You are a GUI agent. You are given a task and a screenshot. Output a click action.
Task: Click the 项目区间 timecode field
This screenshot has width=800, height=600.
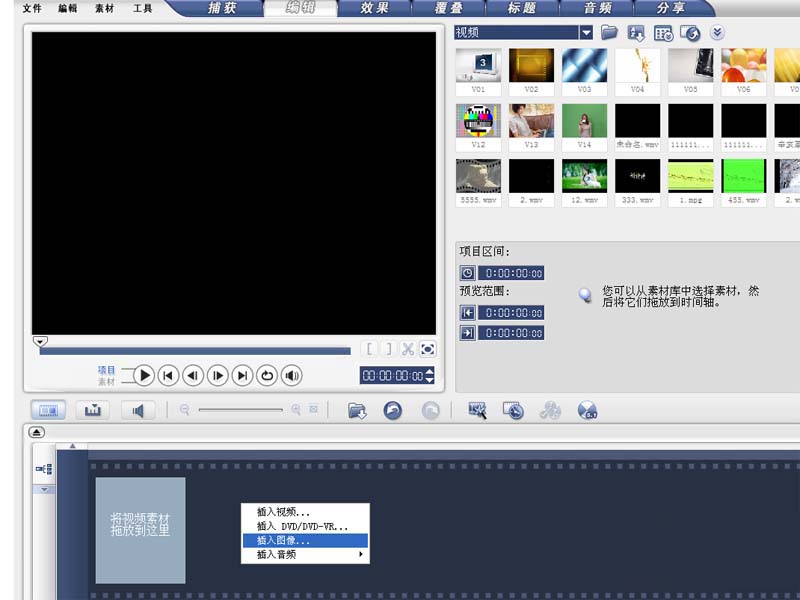pos(511,273)
